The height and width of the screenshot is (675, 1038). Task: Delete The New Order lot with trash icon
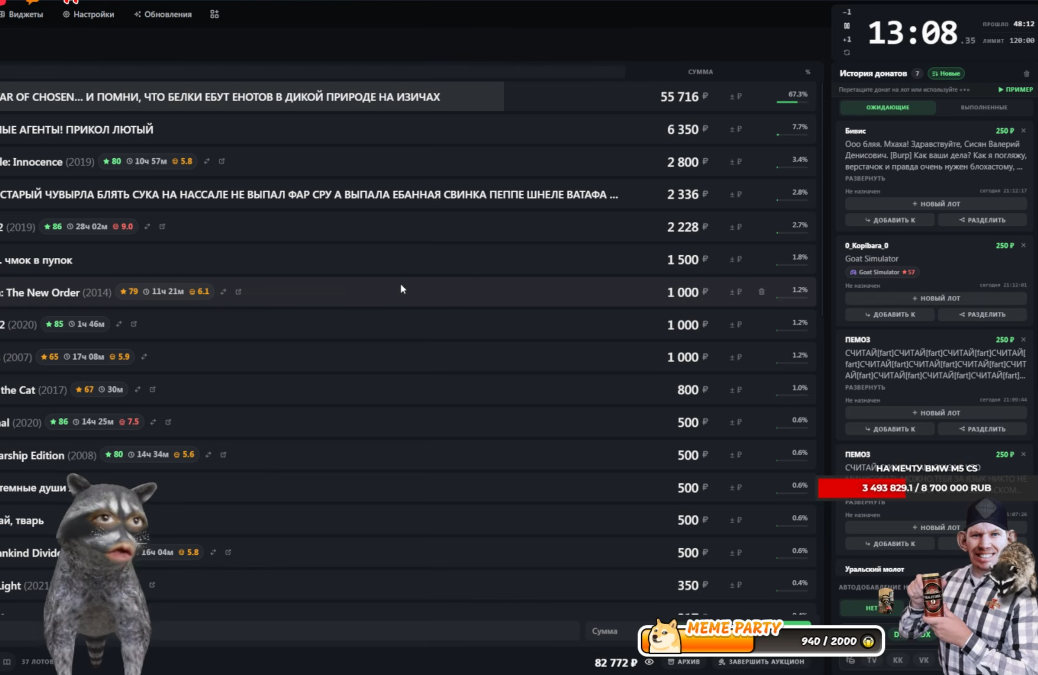[x=761, y=292]
